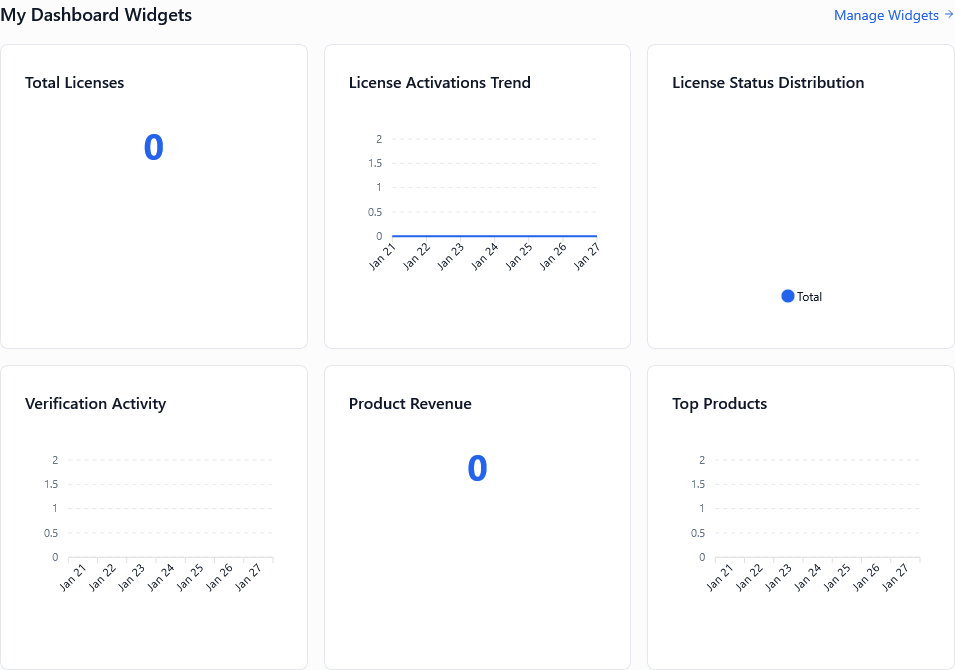Click Jan 27 label in Top Products chart
The image size is (955, 670).
pos(896,578)
